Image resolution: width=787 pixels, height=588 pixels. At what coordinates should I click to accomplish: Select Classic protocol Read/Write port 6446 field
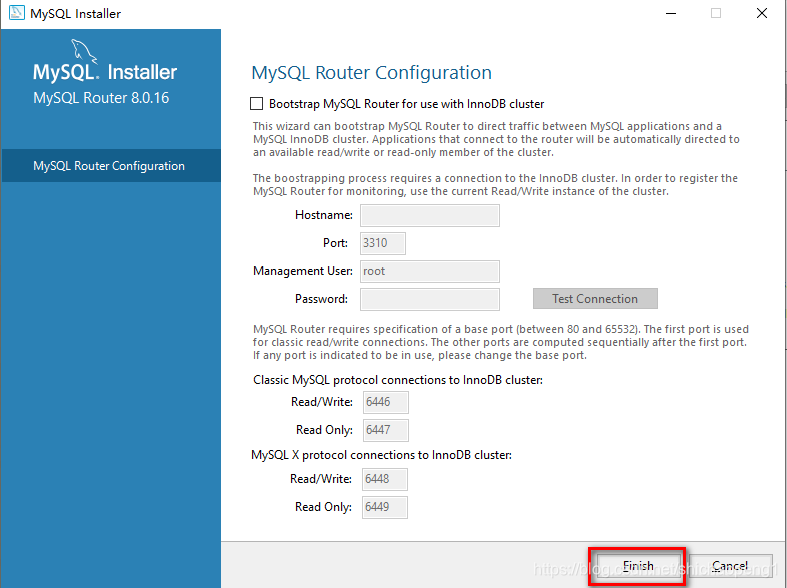pos(385,402)
